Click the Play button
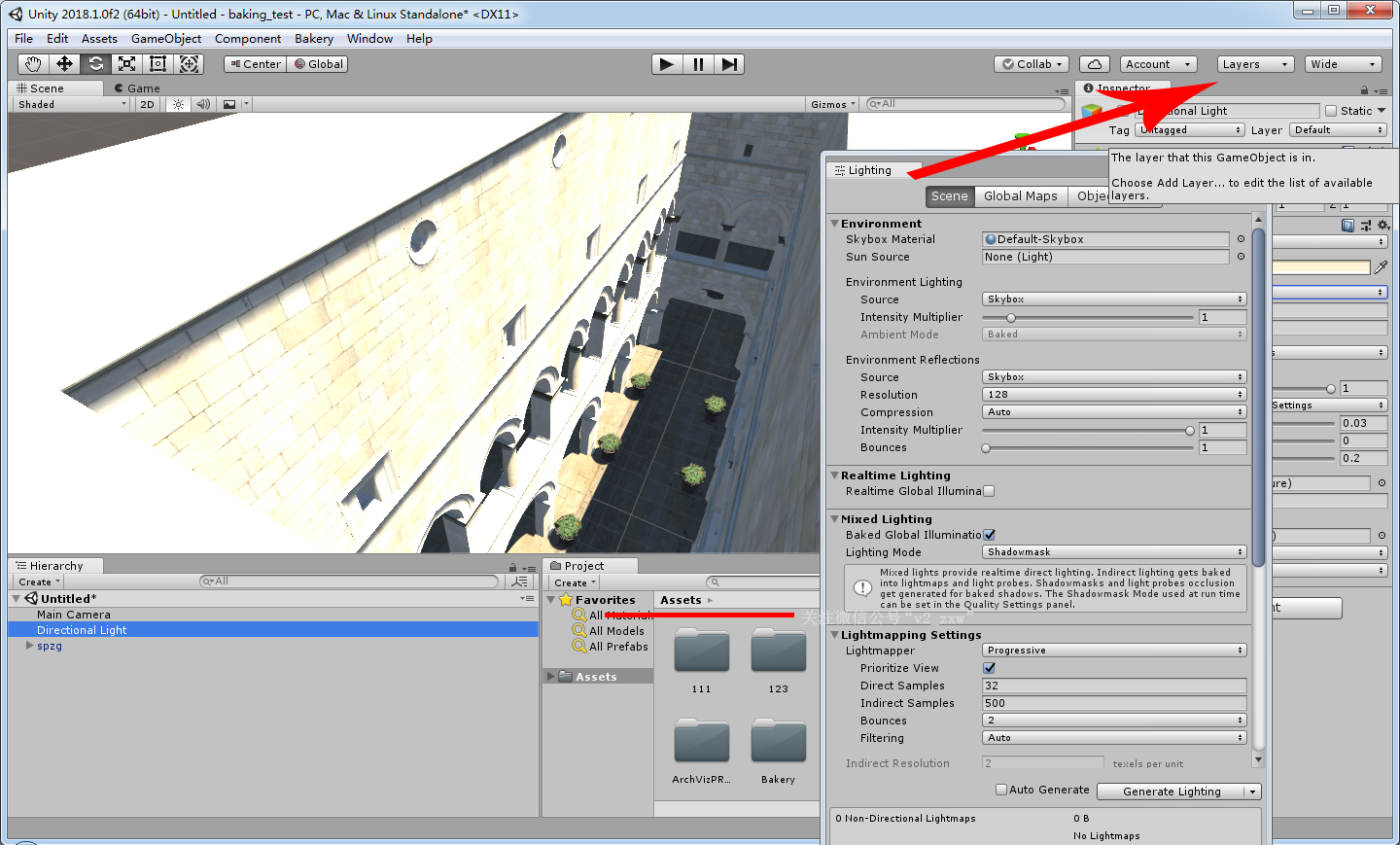This screenshot has width=1400, height=845. pyautogui.click(x=666, y=64)
